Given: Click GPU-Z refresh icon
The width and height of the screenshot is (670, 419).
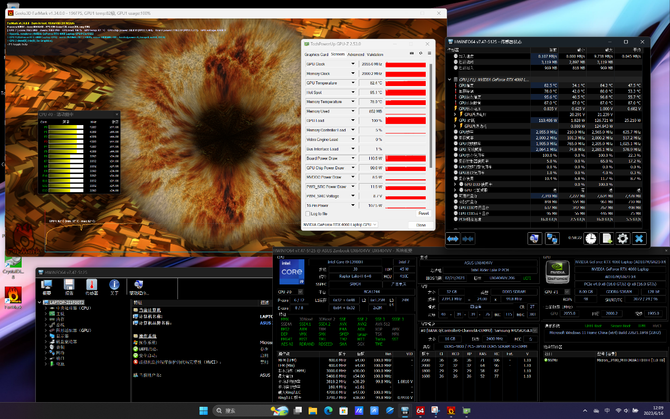Looking at the screenshot, I should pos(420,53).
